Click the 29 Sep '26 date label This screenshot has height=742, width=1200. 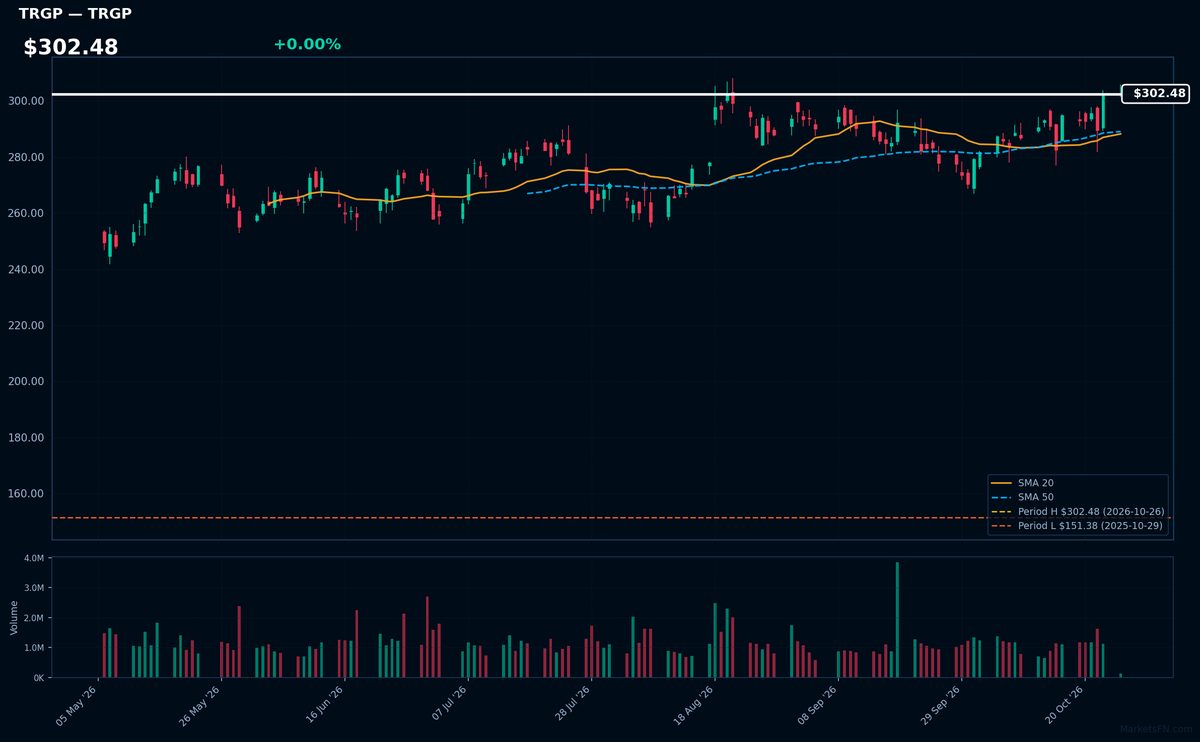click(x=940, y=706)
